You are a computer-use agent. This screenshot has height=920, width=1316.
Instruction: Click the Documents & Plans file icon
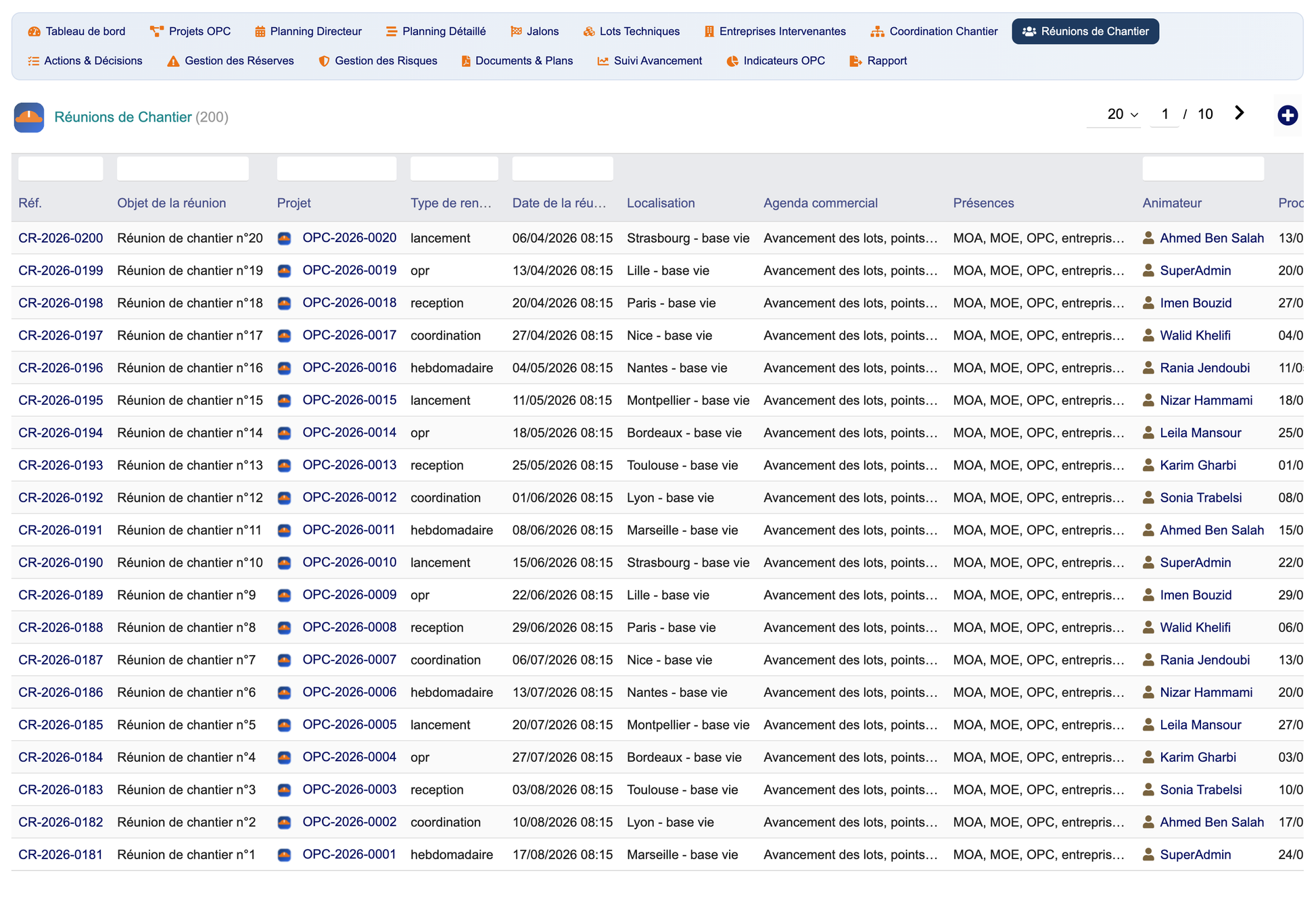pos(465,61)
